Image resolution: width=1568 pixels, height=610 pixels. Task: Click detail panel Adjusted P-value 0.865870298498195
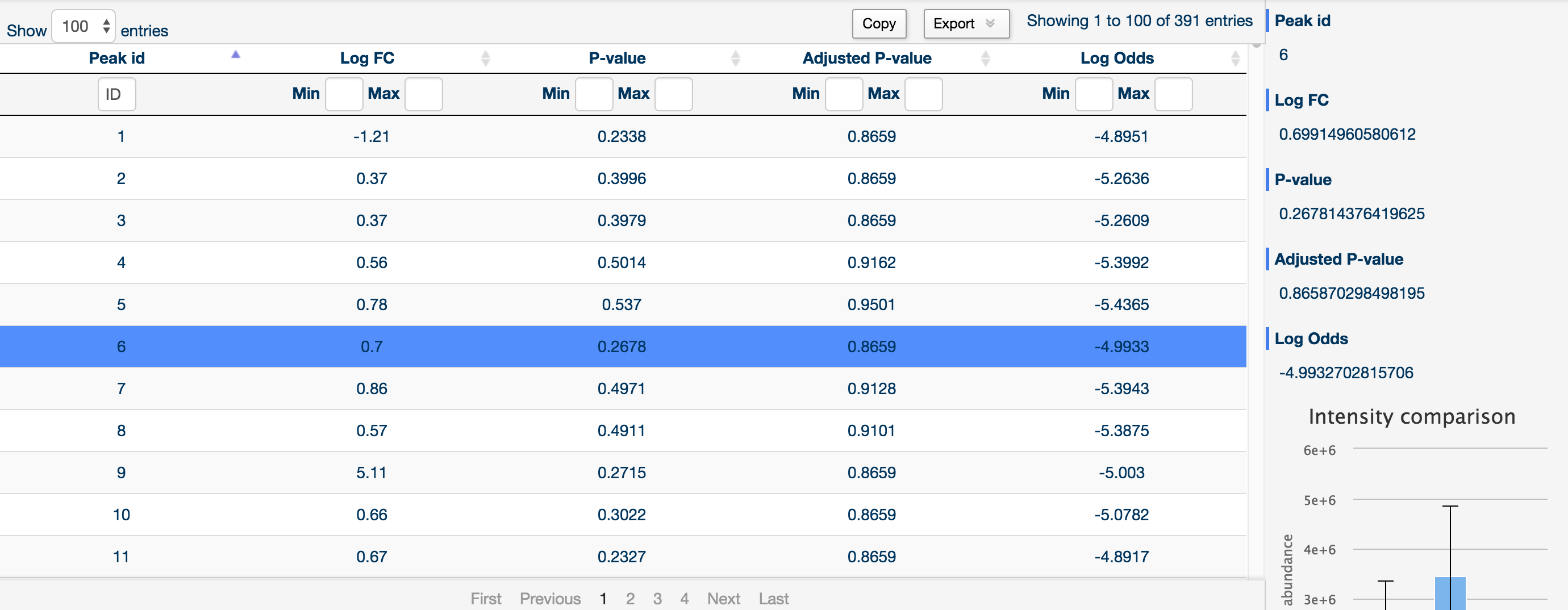[x=1352, y=294]
